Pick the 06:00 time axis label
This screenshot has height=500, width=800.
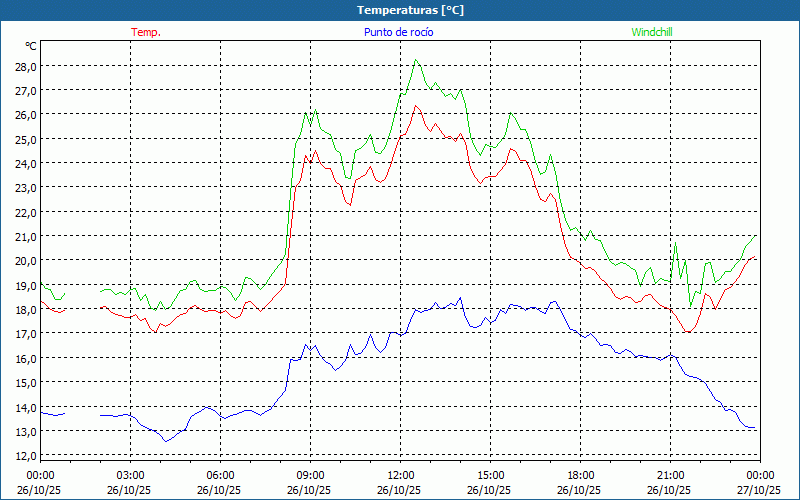tap(220, 475)
